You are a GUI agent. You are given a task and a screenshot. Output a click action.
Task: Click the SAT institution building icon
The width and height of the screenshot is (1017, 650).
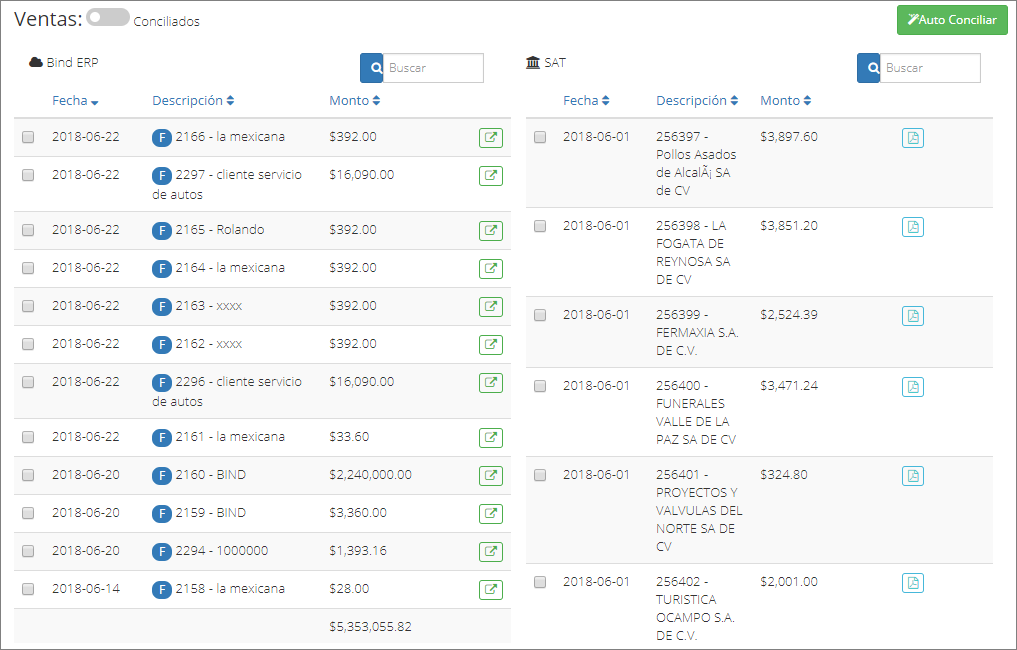click(x=532, y=62)
